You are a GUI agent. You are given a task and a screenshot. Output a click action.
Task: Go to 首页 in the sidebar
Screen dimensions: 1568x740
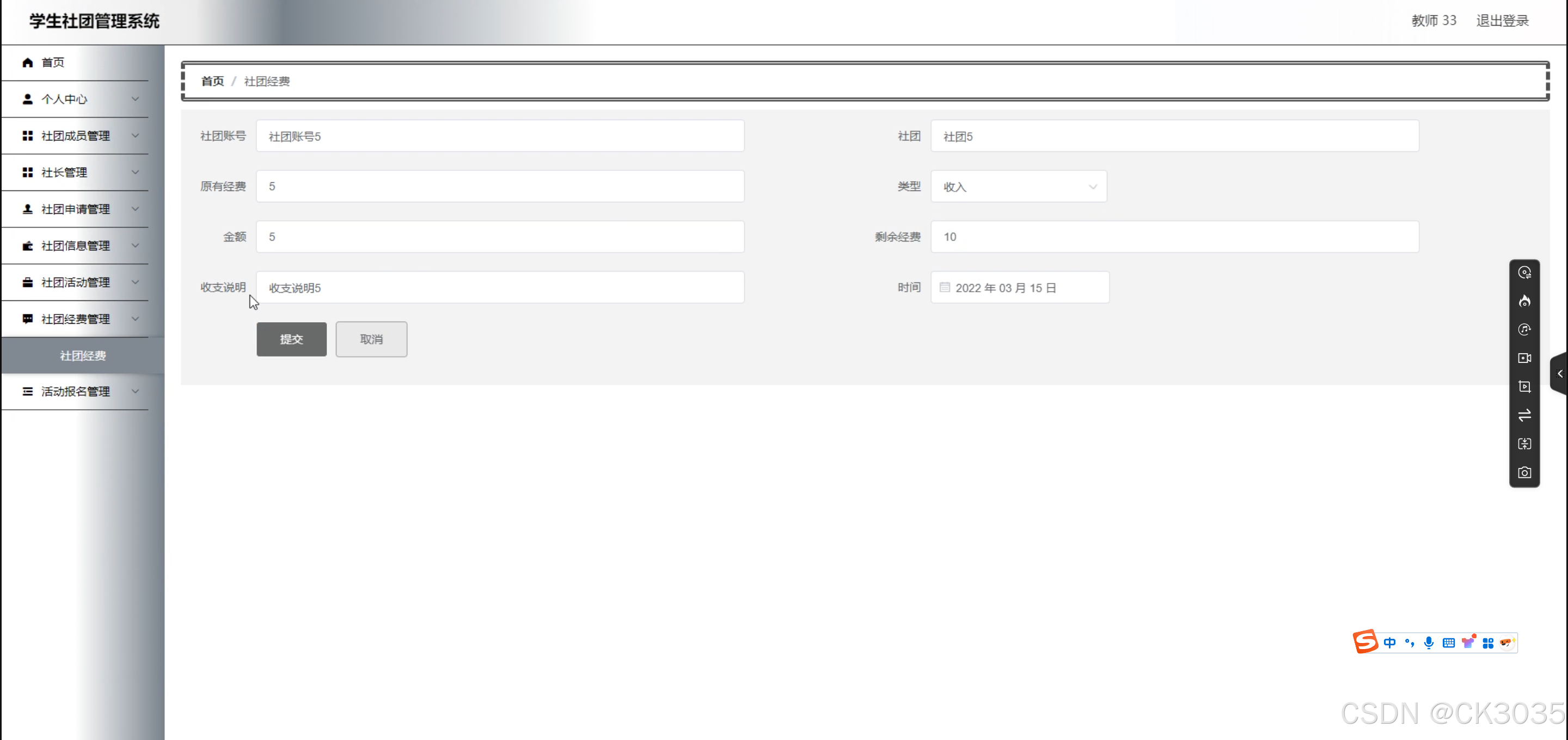52,62
